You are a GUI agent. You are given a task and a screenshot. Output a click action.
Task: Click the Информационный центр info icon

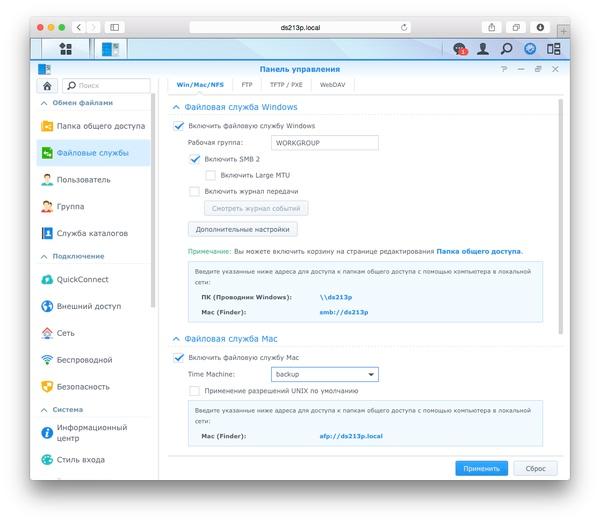[x=47, y=433]
